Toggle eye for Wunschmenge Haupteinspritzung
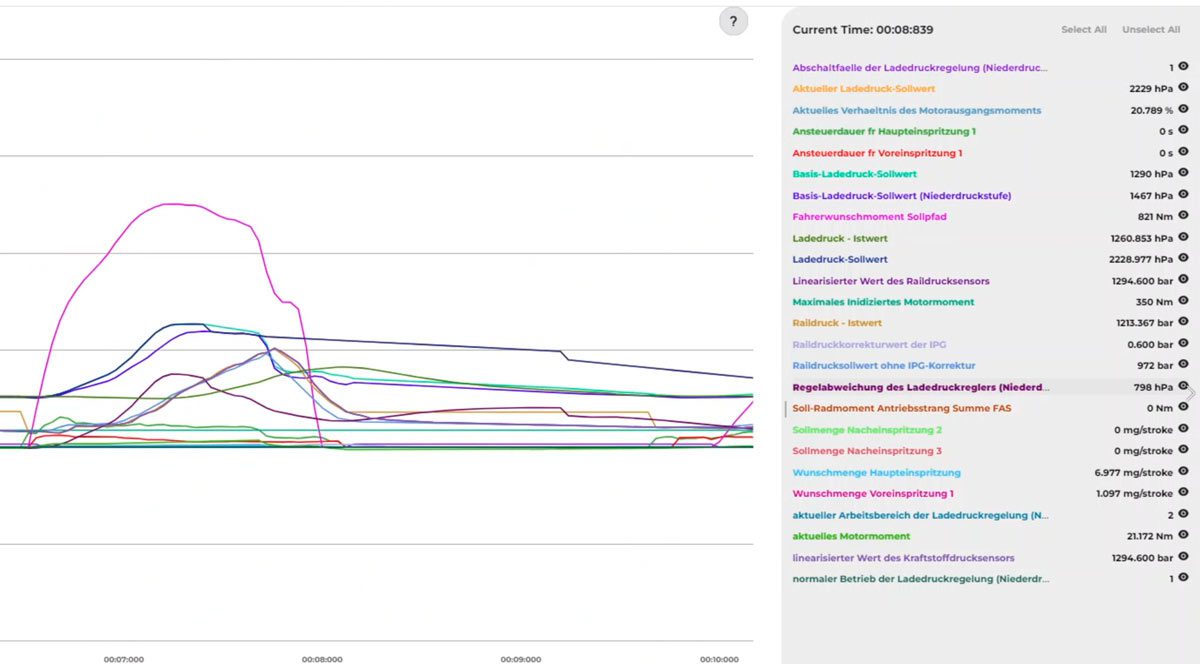Viewport: 1200px width, 664px height. (1183, 472)
